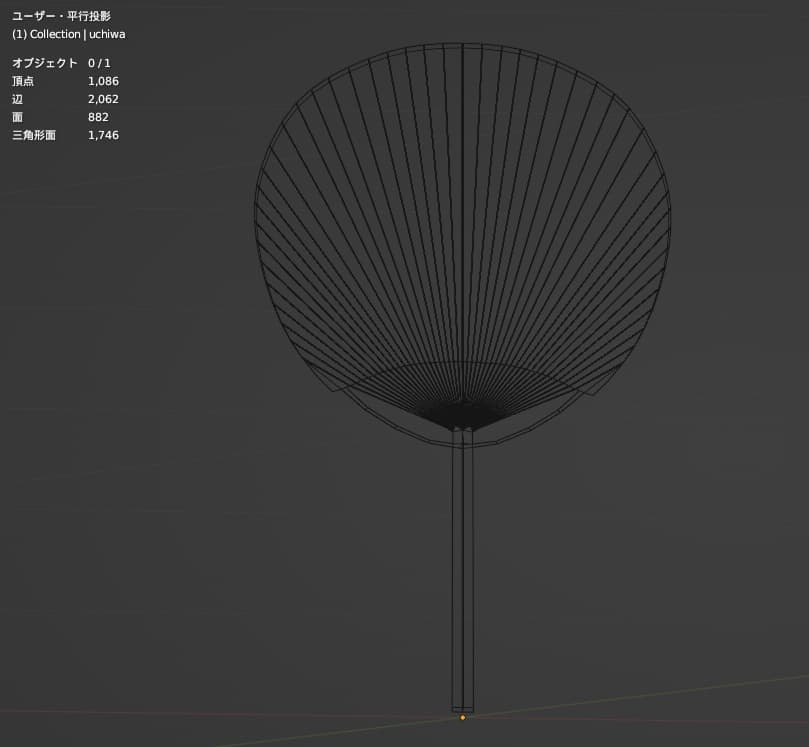Click the 辺 count of 2,062
The height and width of the screenshot is (747, 809).
[103, 99]
